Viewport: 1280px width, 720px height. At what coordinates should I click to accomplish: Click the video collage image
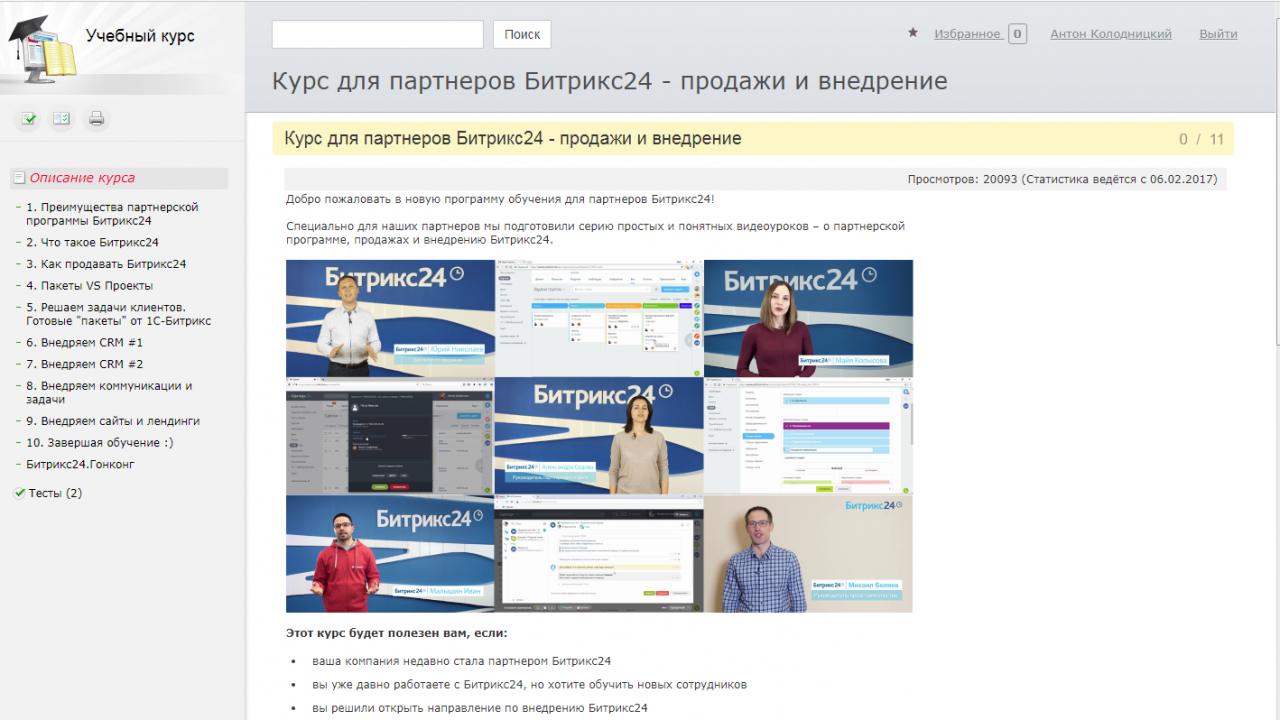599,436
